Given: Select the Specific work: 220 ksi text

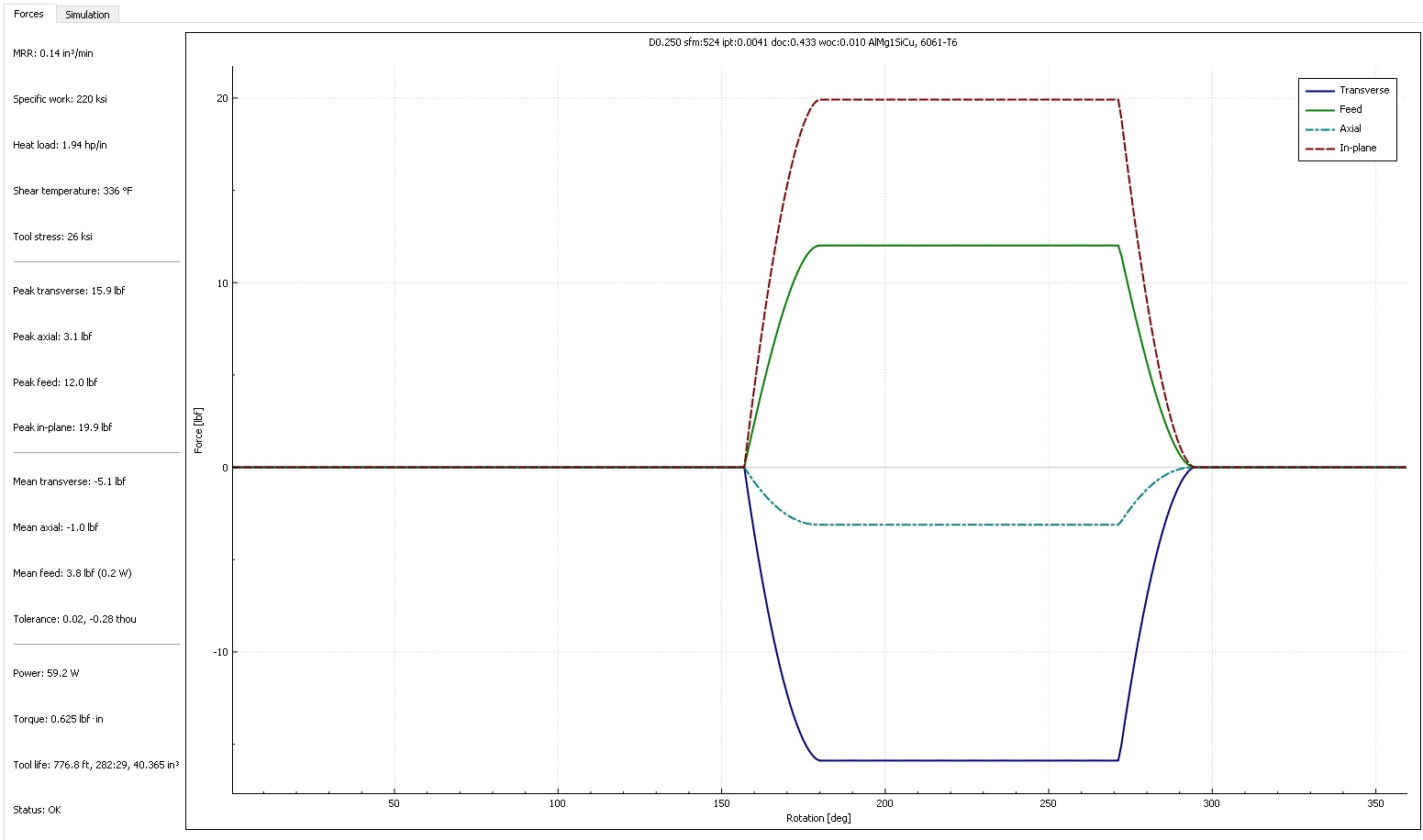Looking at the screenshot, I should [60, 99].
